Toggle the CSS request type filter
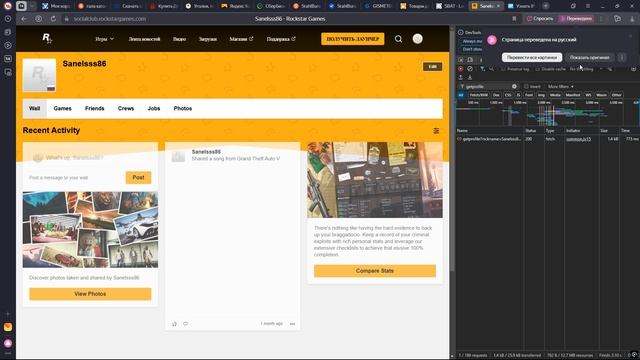 coord(508,95)
